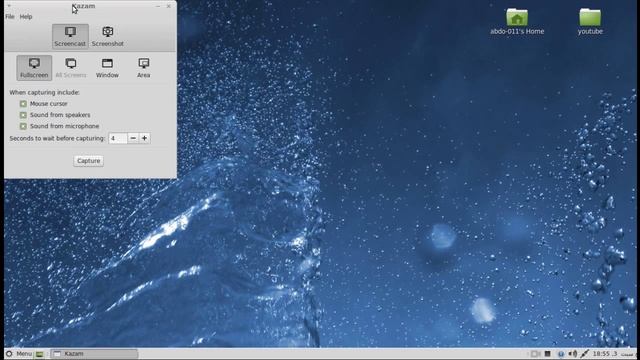Open the Mint Menu in taskbar
Screen dimensions: 640x360
[x=19, y=354]
